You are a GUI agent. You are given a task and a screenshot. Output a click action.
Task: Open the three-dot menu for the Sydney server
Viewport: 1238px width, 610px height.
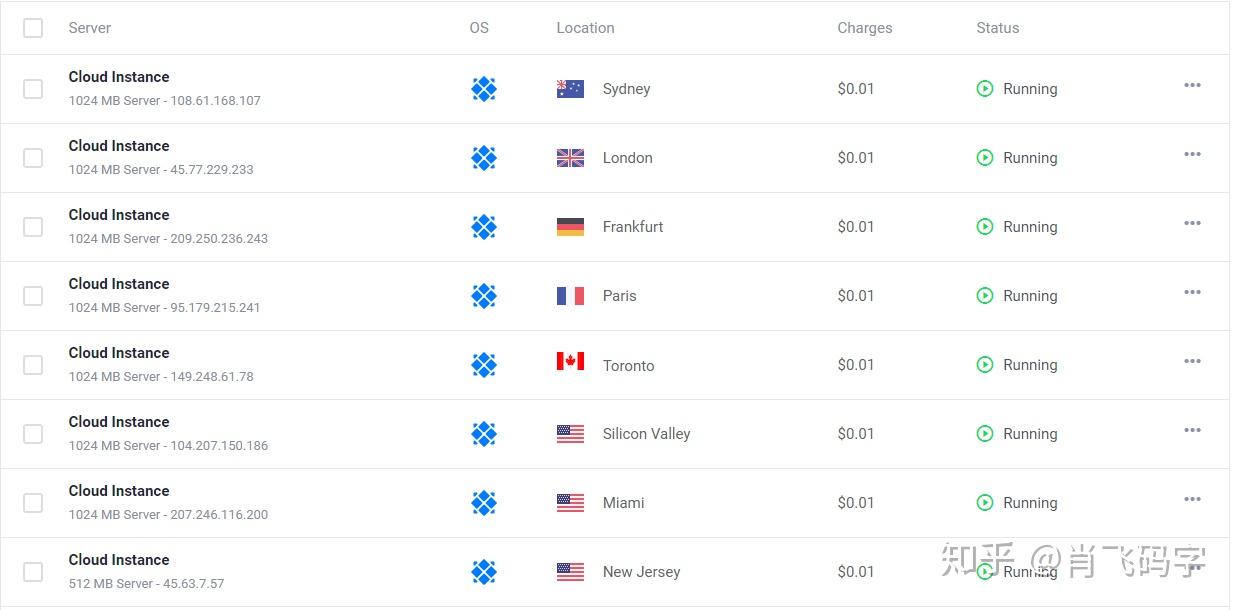click(x=1192, y=86)
